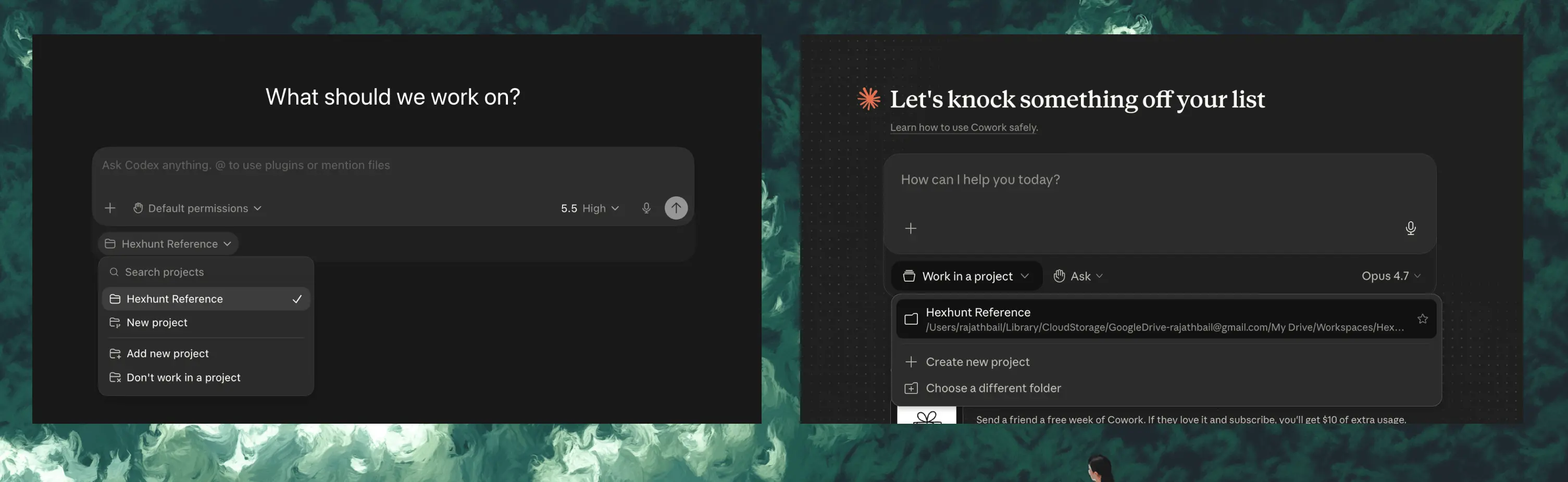
Task: Click the microphone icon in Cowork prompt
Action: pyautogui.click(x=1410, y=227)
